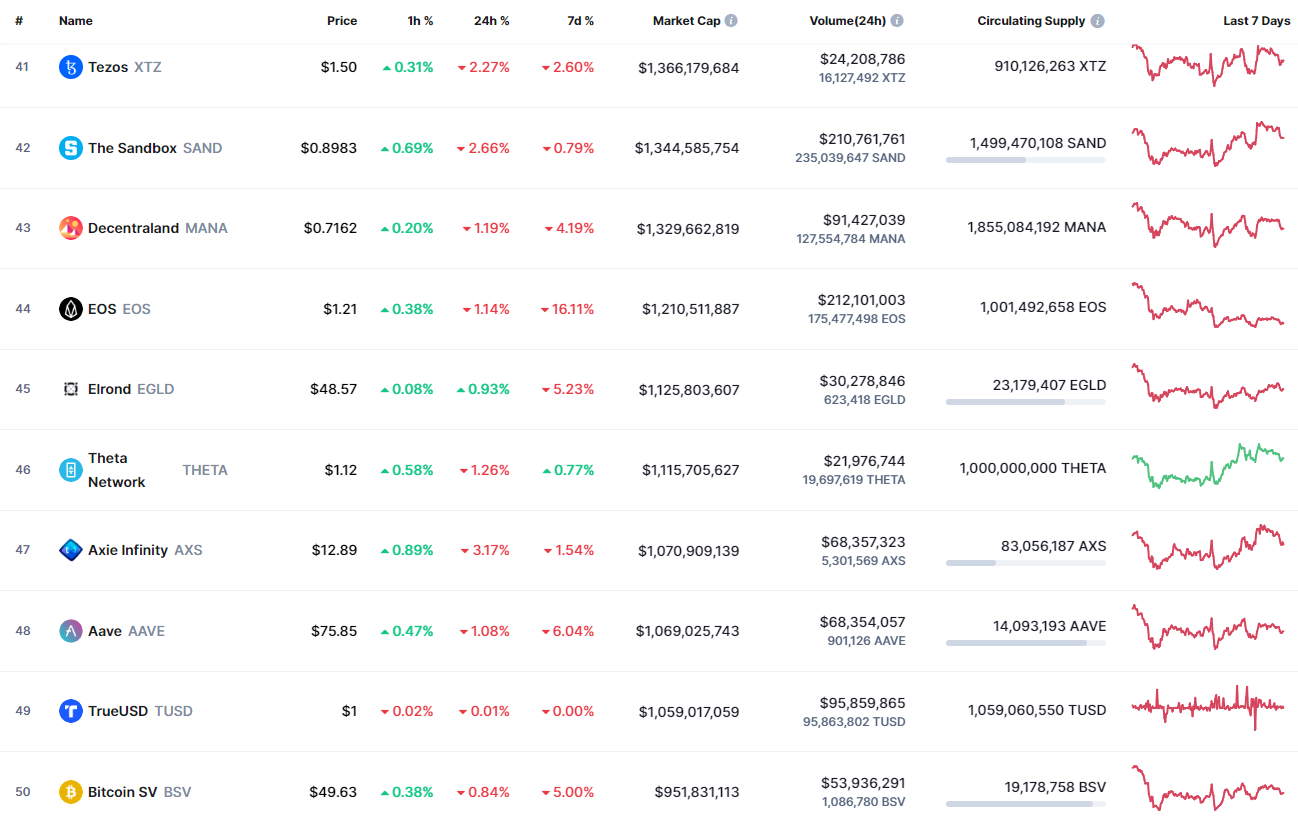This screenshot has width=1298, height=825.
Task: Click the Bitcoin SV market cap $951,831,113
Action: click(697, 792)
